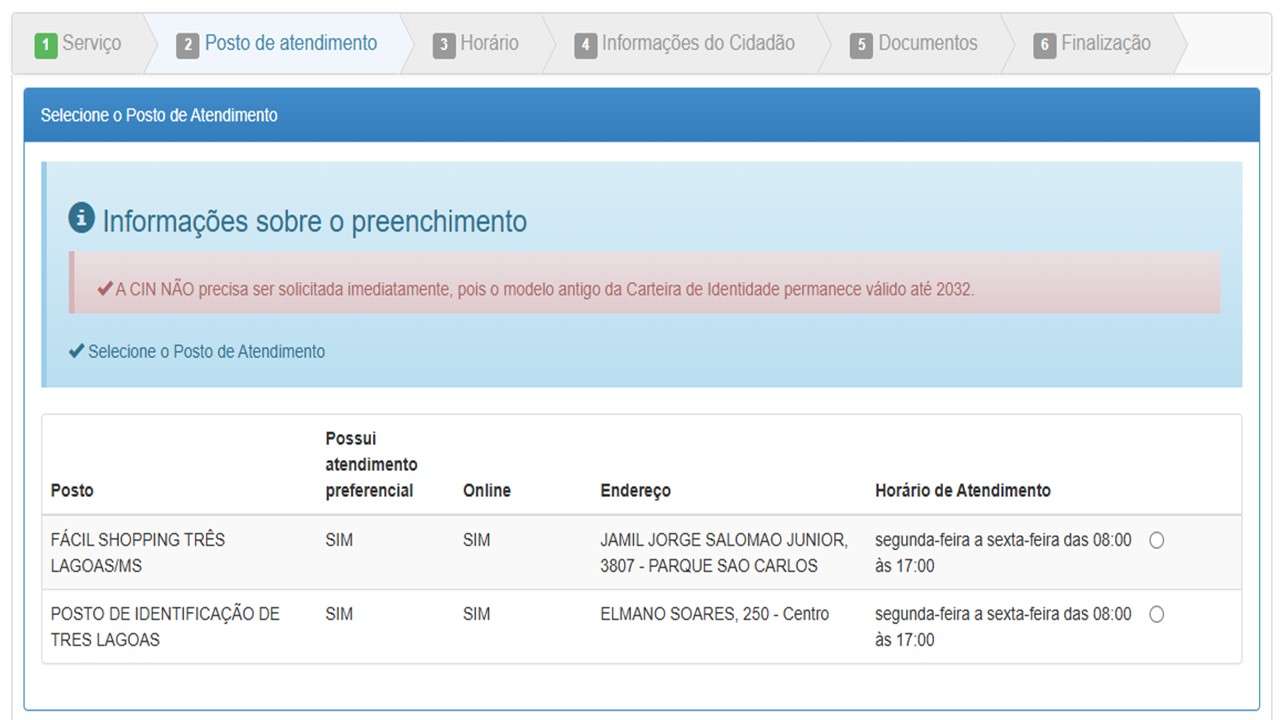The image size is (1280, 720).
Task: Click the step 4 number badge
Action: 585,45
